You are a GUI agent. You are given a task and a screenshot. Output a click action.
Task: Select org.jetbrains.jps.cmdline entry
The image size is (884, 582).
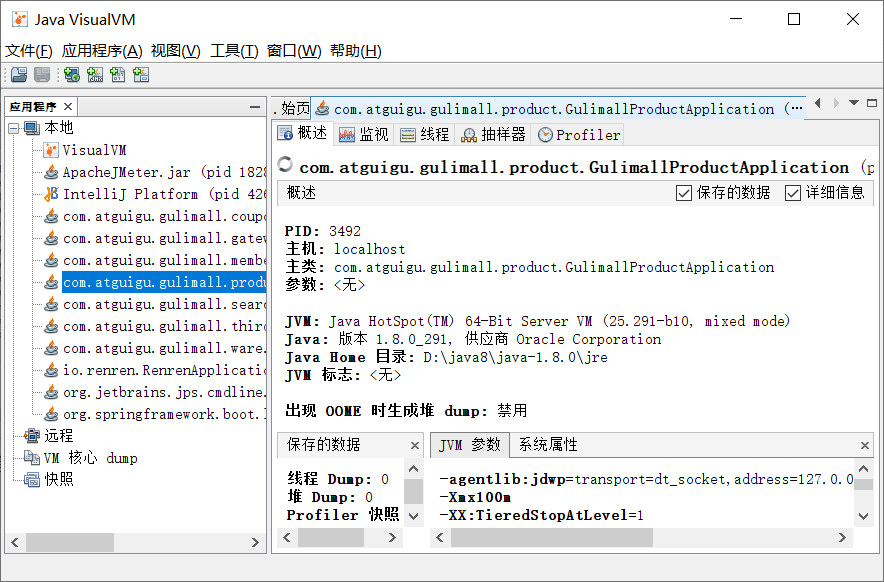[155, 392]
